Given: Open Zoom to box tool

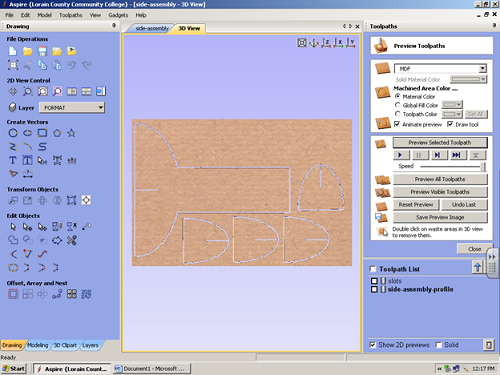Looking at the screenshot, I should (x=27, y=91).
